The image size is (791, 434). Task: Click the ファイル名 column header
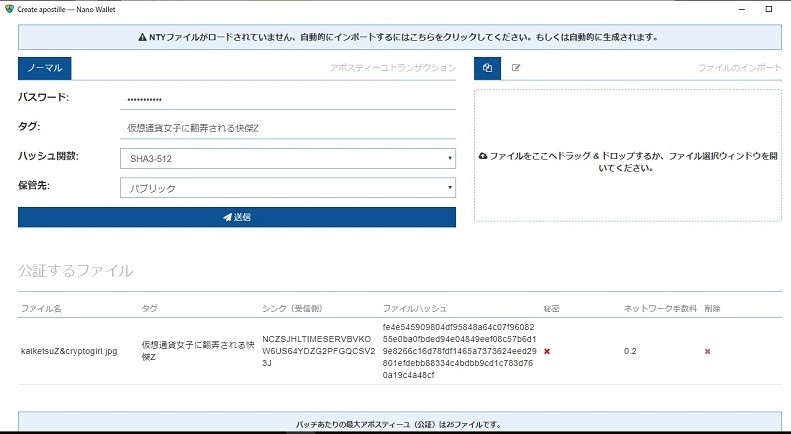(41, 308)
